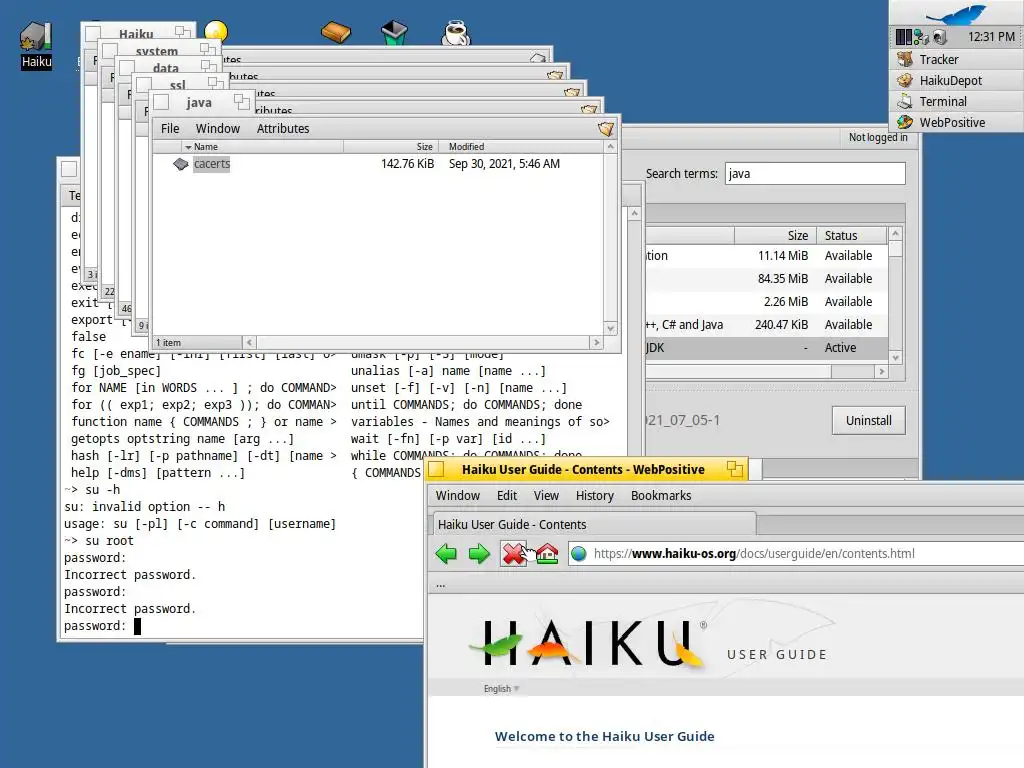This screenshot has width=1024, height=768.
Task: Go to home page via house icon
Action: 547,554
